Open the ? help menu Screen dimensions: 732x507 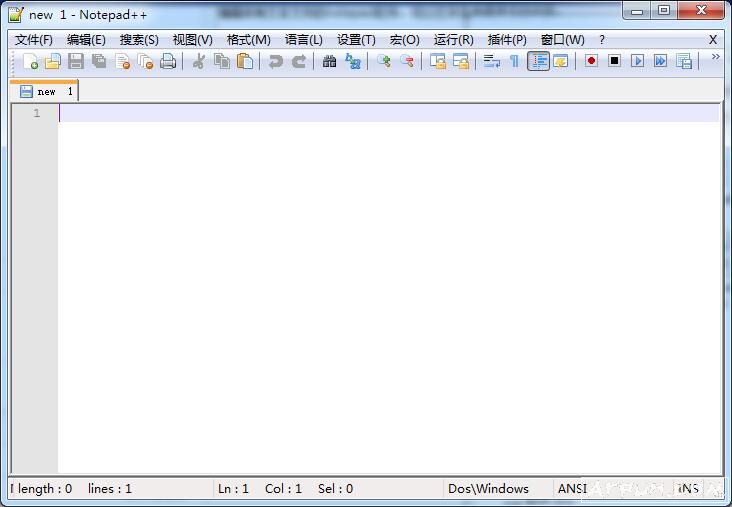point(602,40)
